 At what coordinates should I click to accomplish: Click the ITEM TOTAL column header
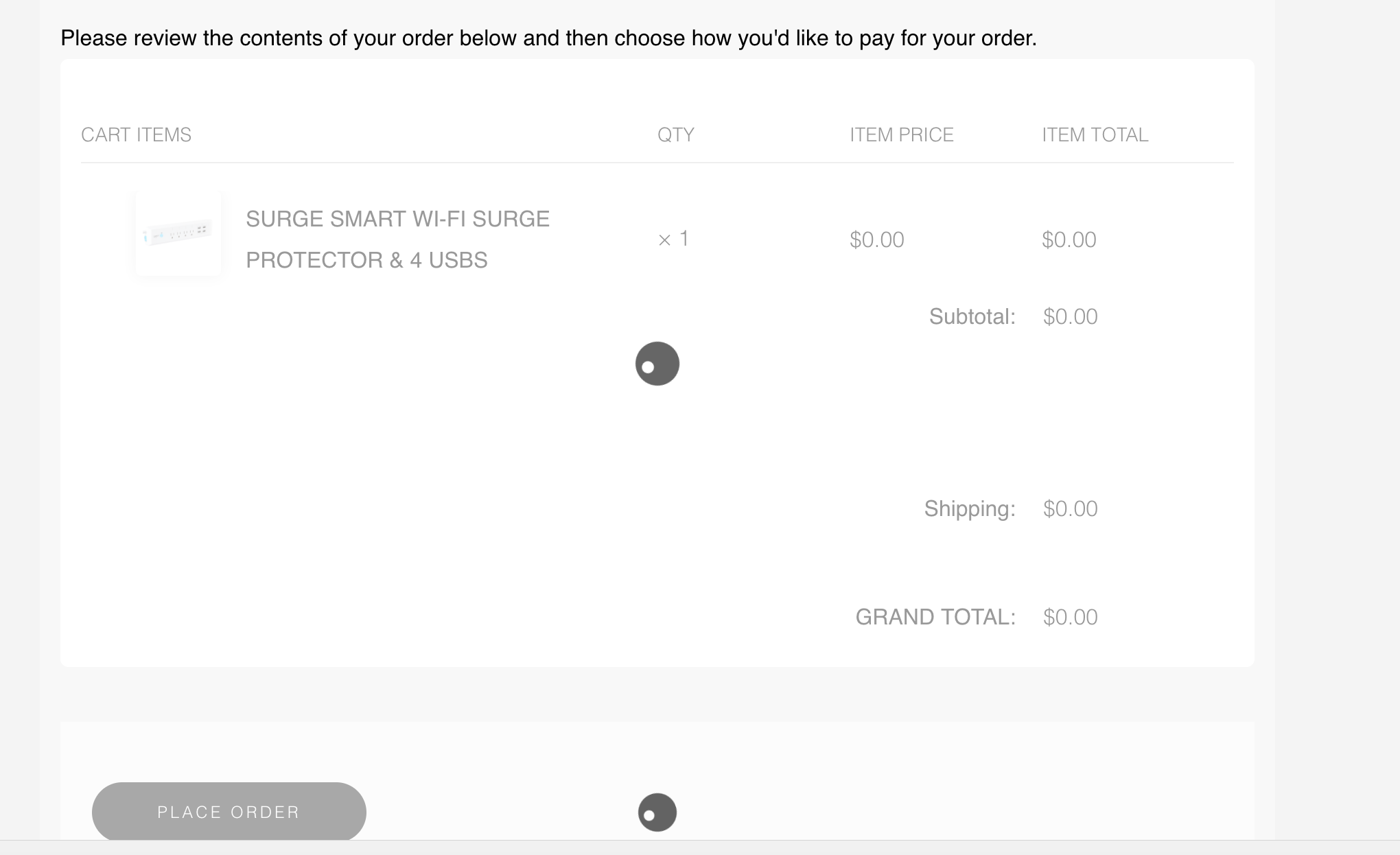tap(1095, 134)
